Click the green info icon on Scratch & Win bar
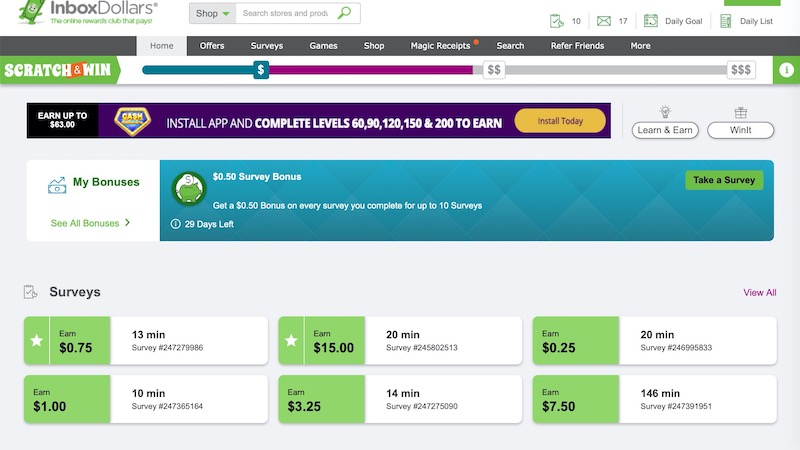800x450 pixels. coord(786,70)
